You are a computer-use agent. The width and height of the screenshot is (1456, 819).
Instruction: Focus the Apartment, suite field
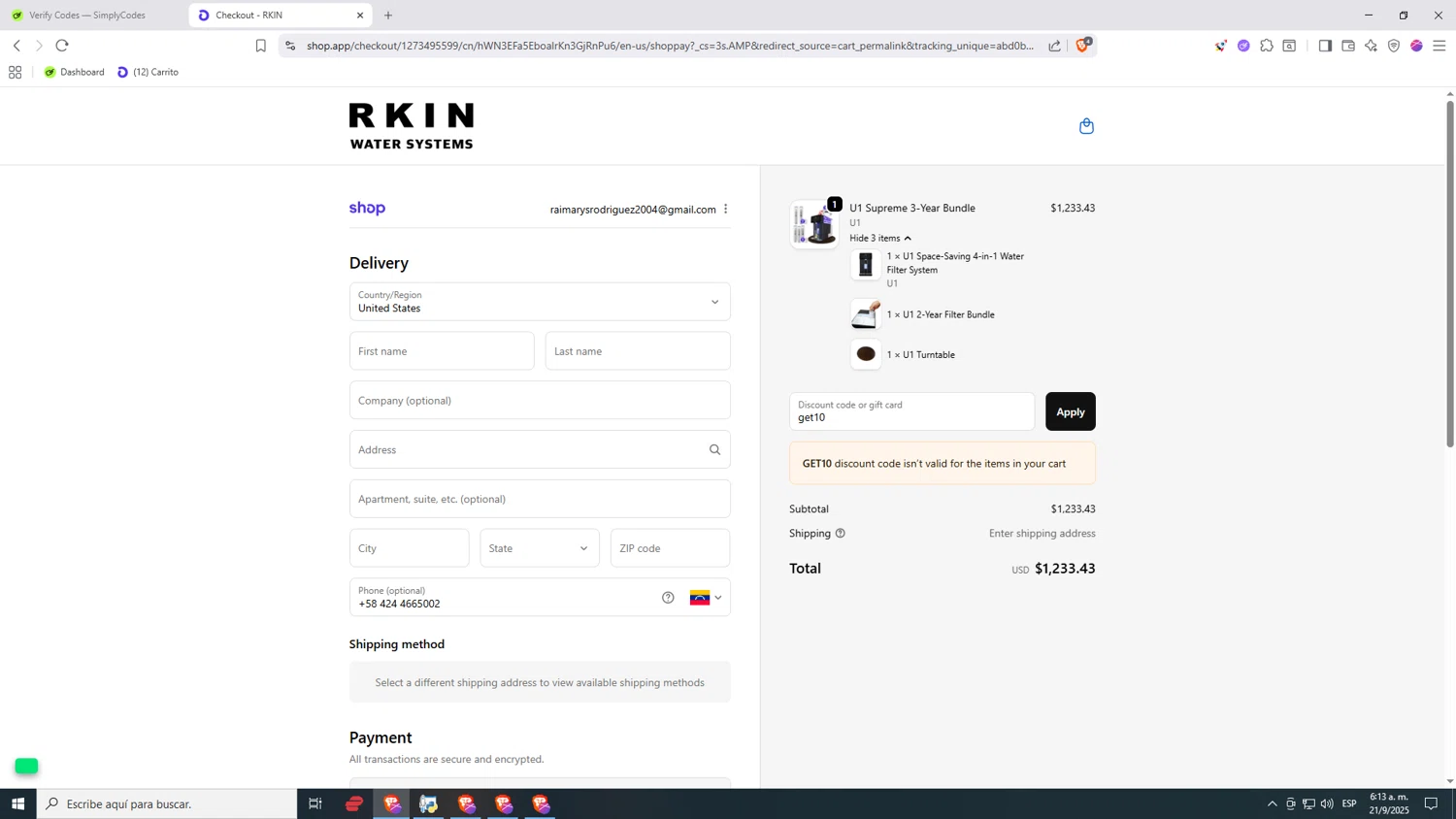coord(540,499)
